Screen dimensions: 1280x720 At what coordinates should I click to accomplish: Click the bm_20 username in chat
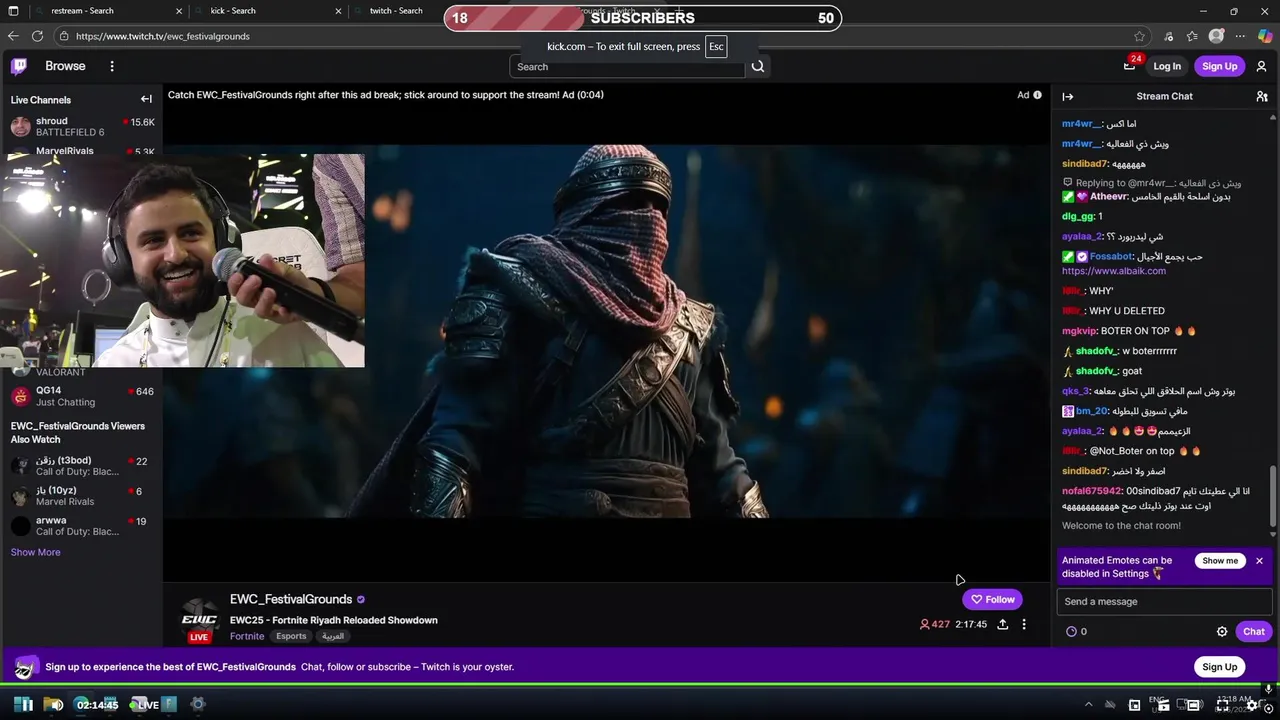pyautogui.click(x=1092, y=411)
